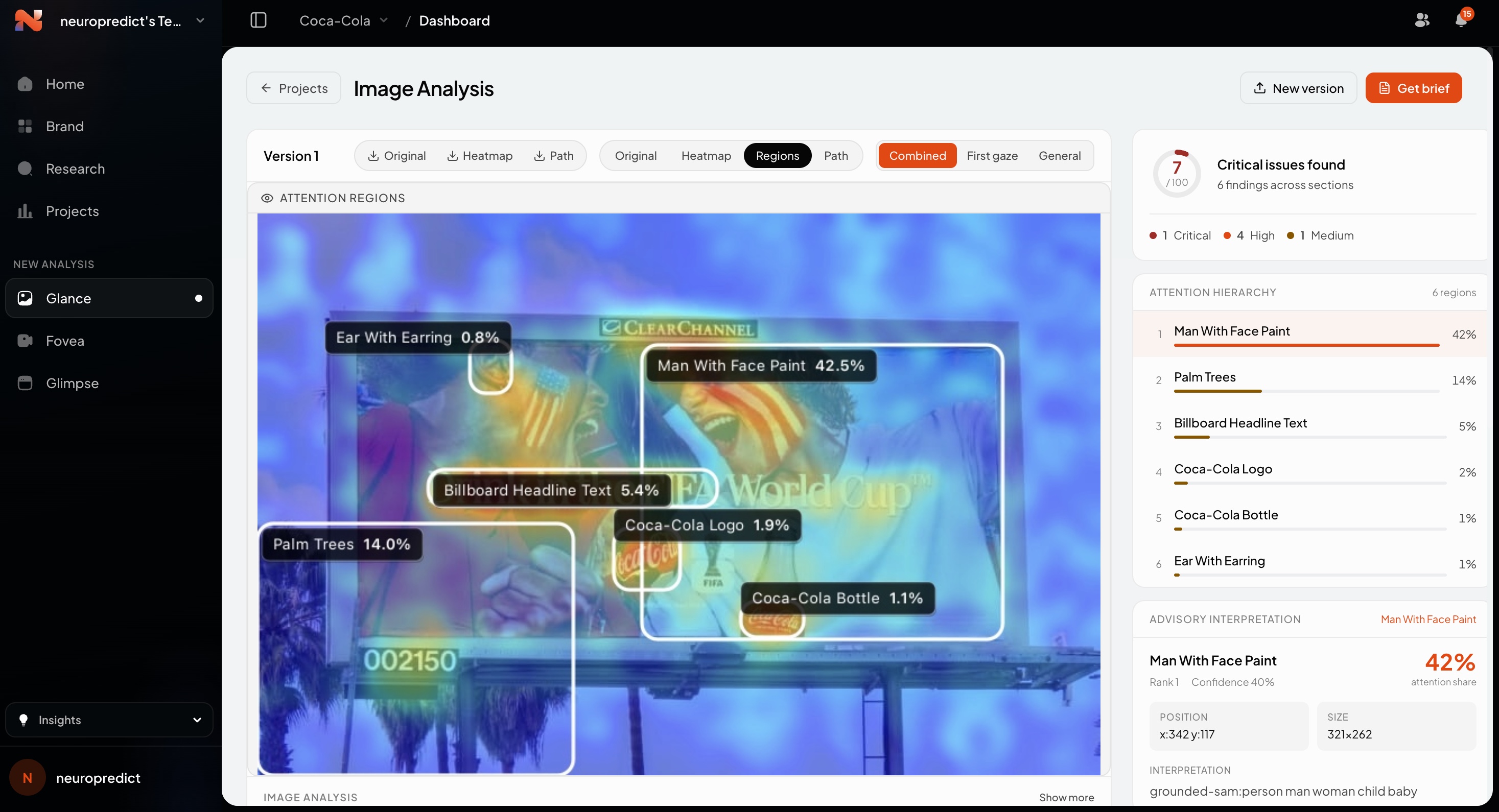Click the Research sidebar icon
The image size is (1499, 812).
(25, 169)
